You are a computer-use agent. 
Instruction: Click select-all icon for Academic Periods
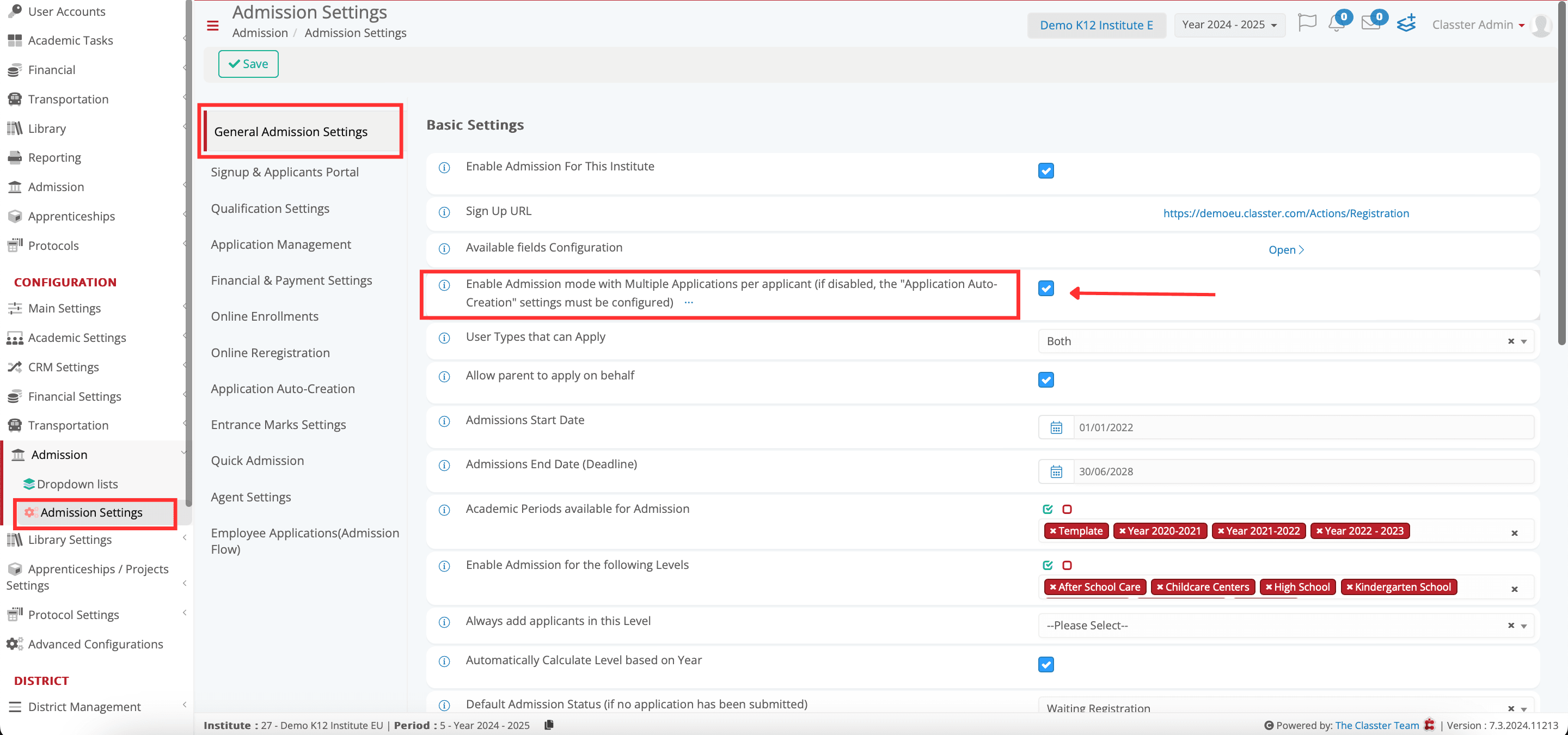pyautogui.click(x=1048, y=509)
